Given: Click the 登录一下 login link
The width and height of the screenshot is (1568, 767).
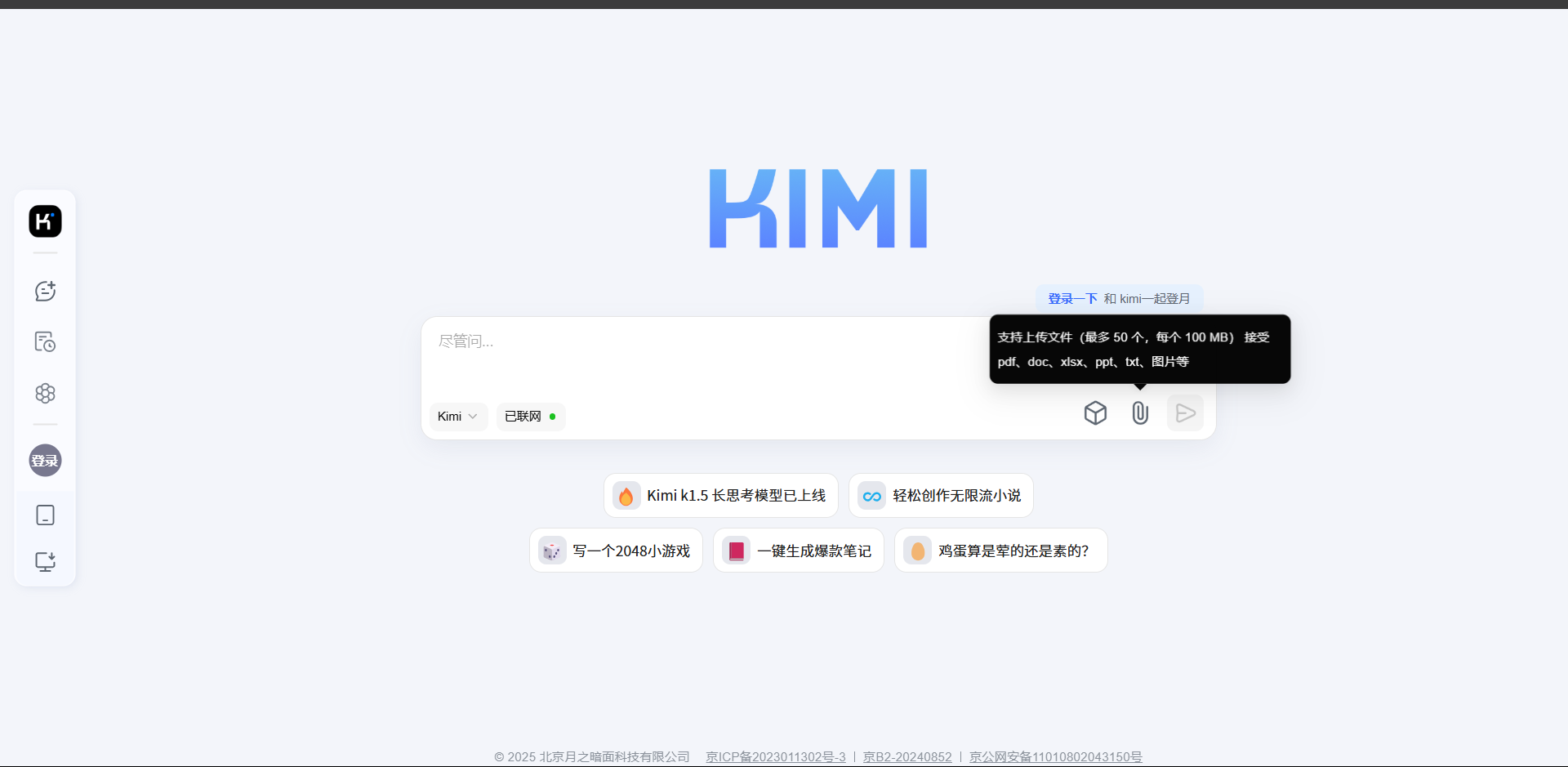Looking at the screenshot, I should [x=1071, y=298].
